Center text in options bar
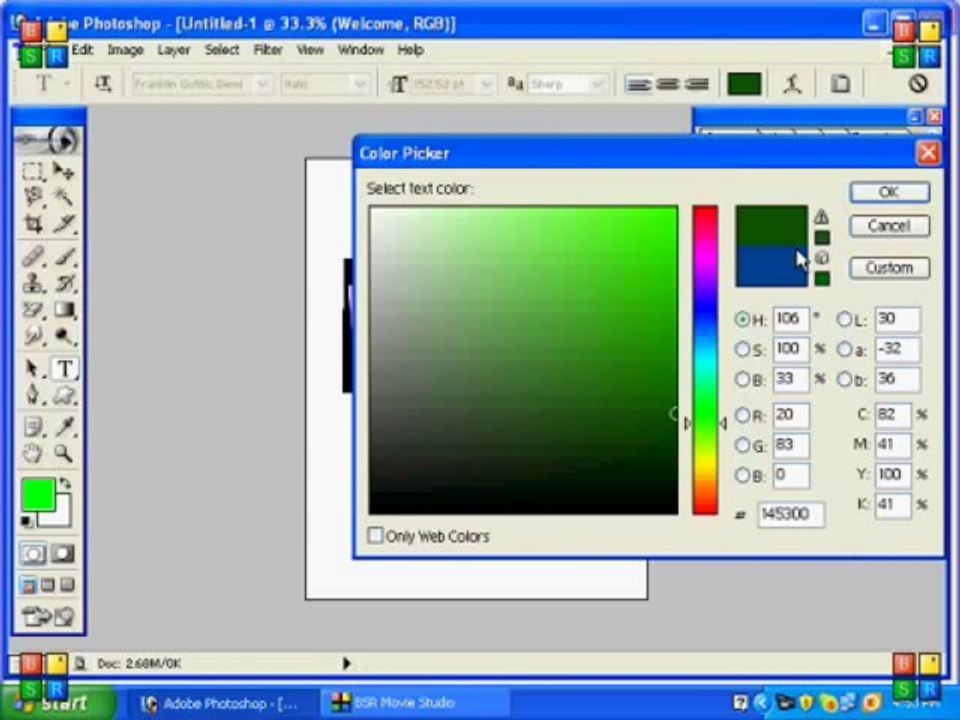This screenshot has height=720, width=960. click(x=667, y=84)
